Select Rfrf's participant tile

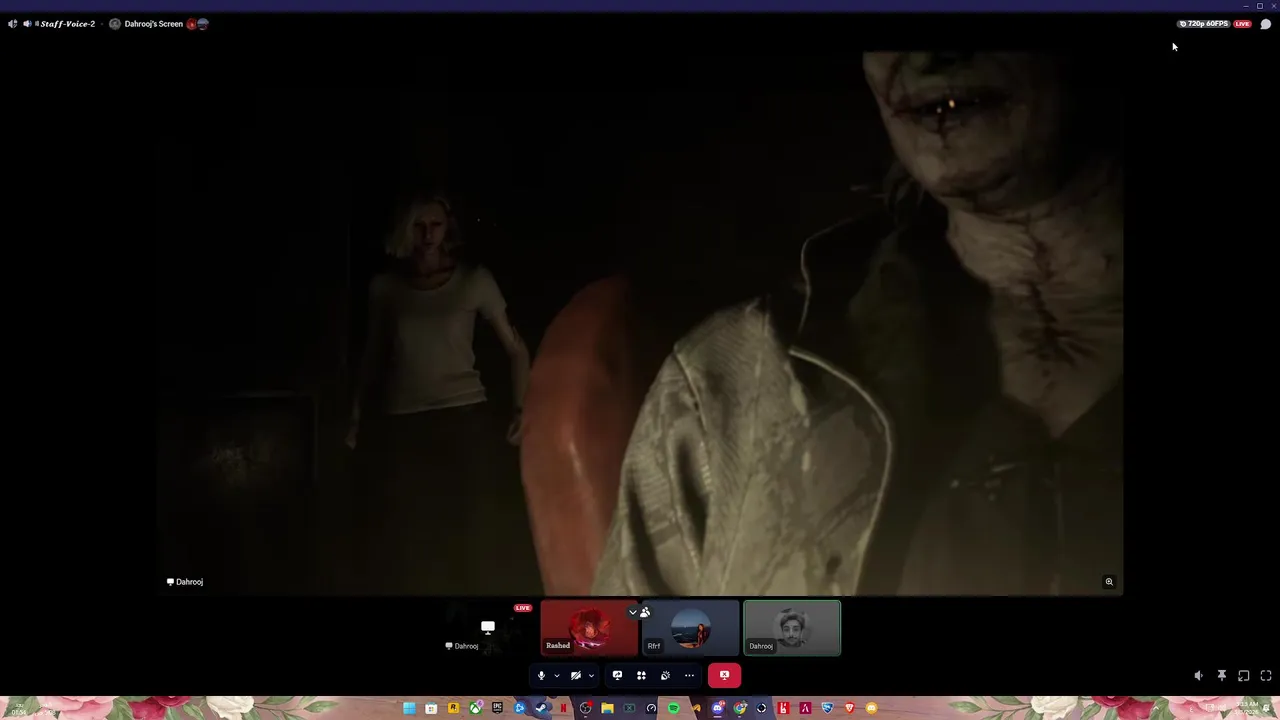click(690, 628)
